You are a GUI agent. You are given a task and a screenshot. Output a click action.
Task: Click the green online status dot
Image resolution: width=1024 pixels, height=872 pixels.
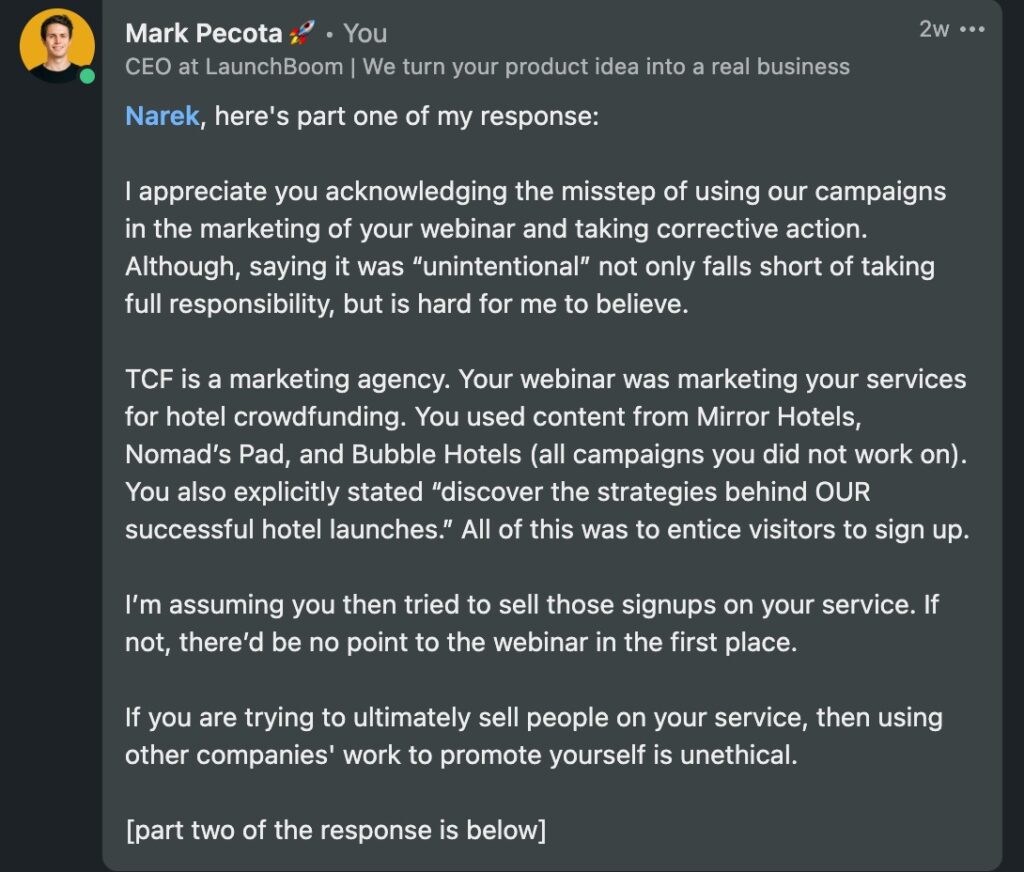(x=87, y=76)
